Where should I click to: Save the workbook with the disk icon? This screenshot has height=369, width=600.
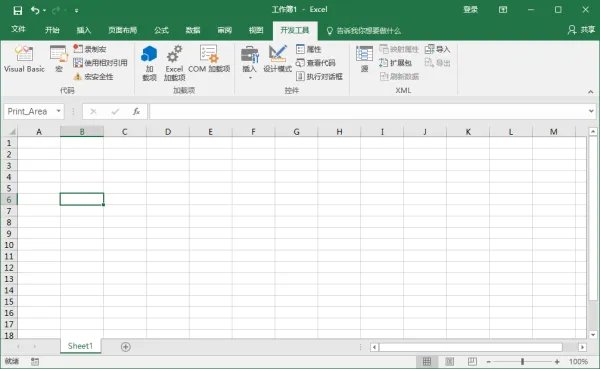(18, 10)
